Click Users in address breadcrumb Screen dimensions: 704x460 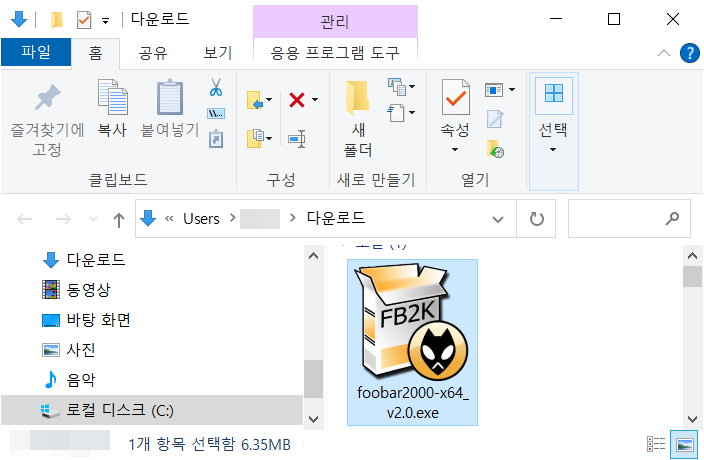tap(201, 219)
